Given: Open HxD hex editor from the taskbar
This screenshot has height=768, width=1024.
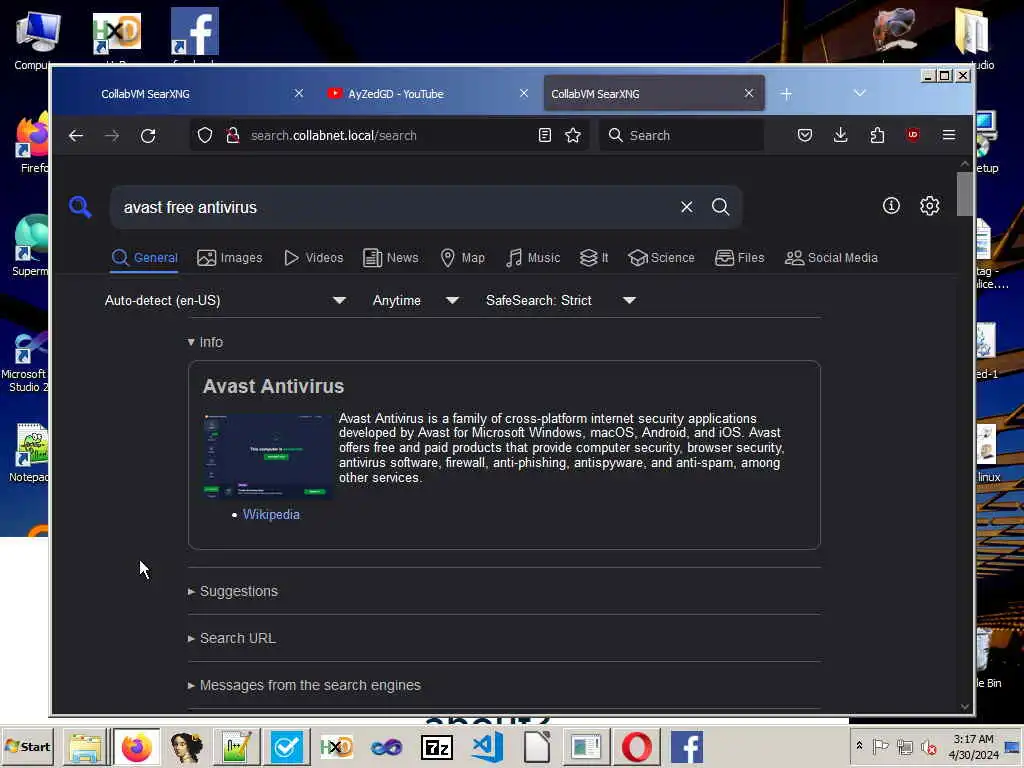Looking at the screenshot, I should click(336, 747).
